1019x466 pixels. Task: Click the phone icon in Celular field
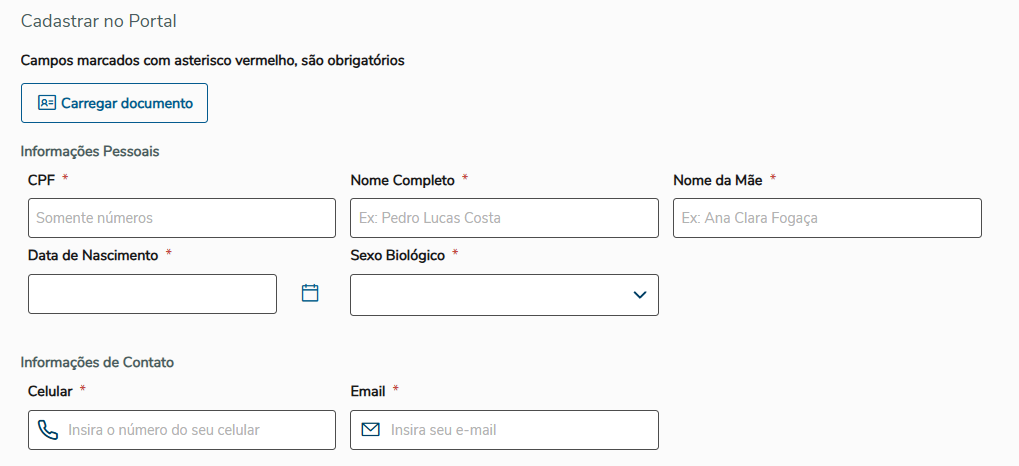[x=47, y=430]
